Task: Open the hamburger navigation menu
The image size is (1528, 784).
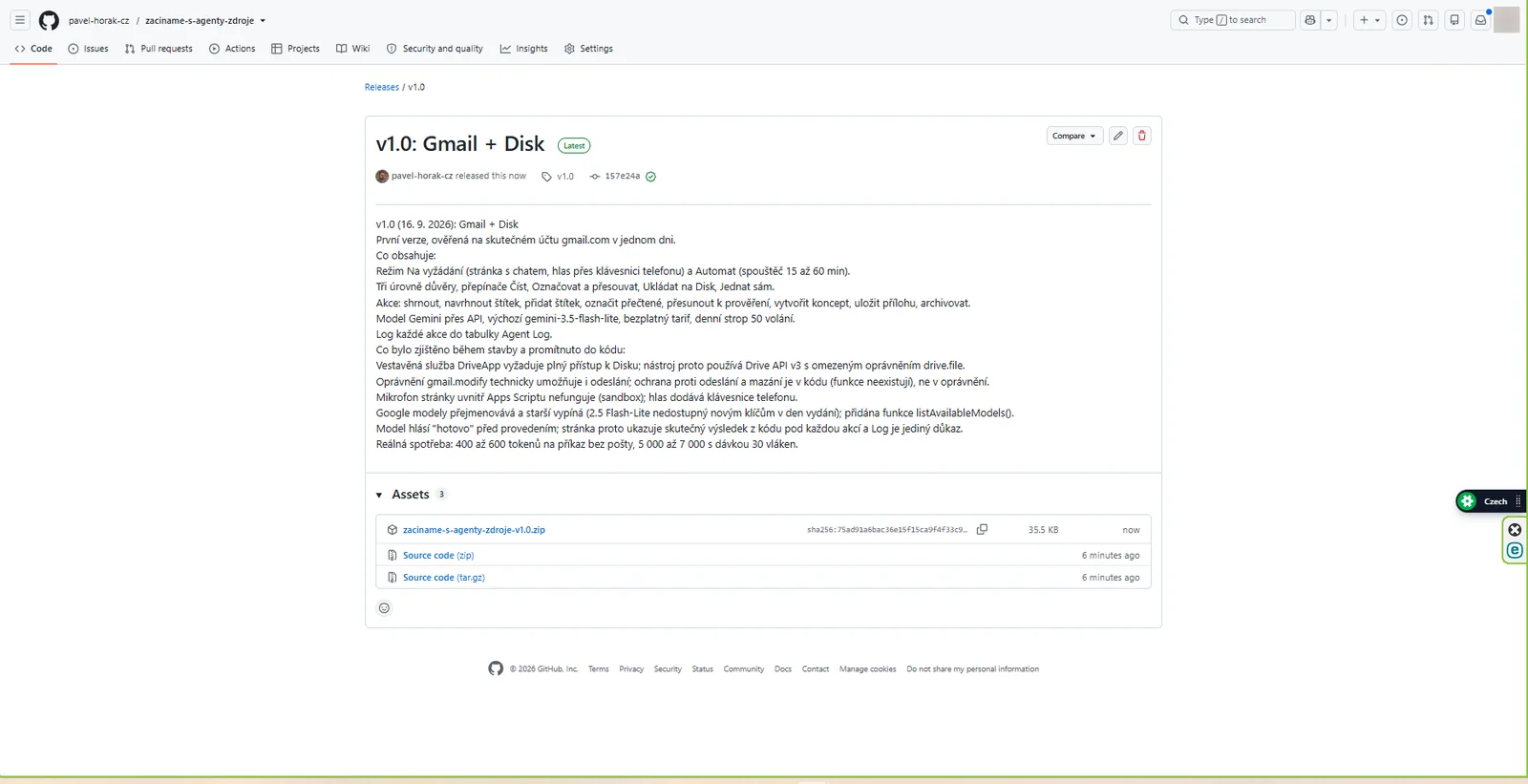Action: coord(20,20)
